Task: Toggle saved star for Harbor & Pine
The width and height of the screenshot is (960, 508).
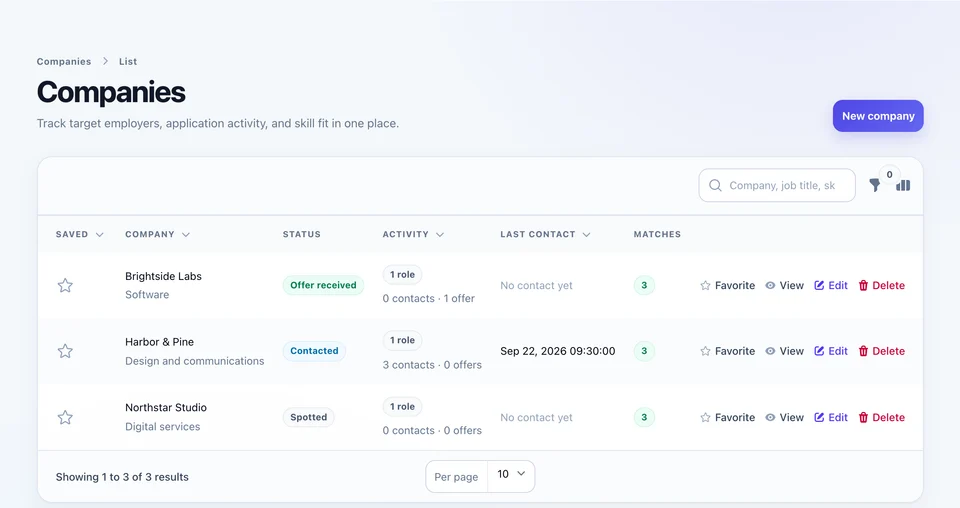Action: [65, 351]
